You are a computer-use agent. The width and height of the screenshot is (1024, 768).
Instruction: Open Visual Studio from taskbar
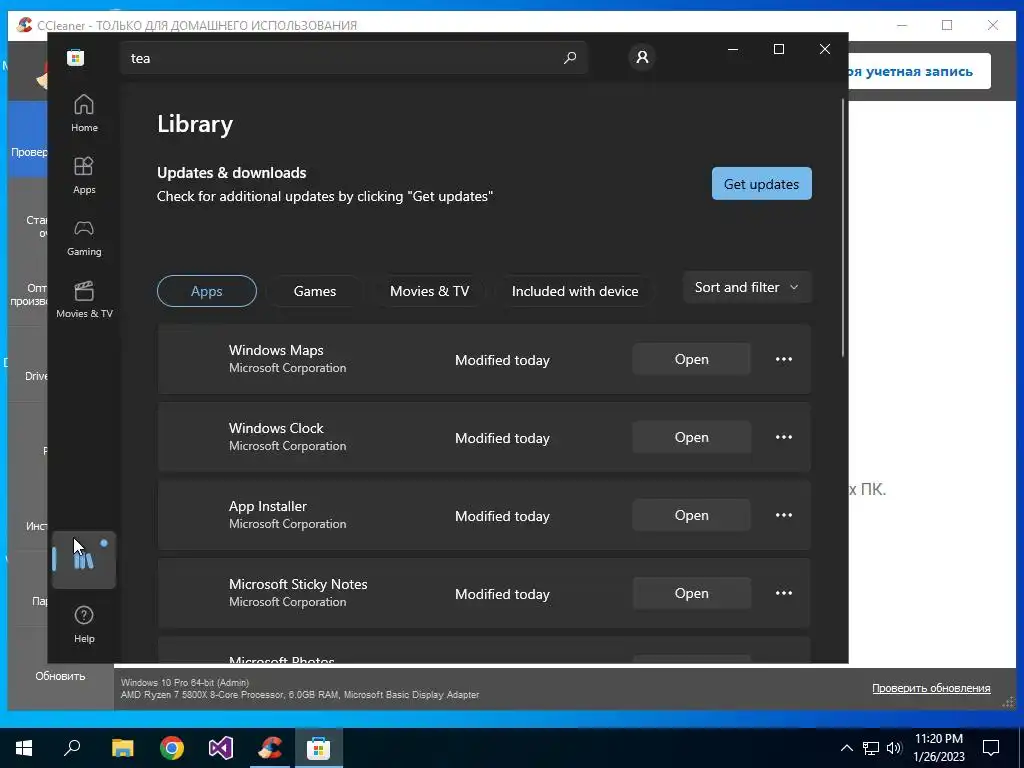pyautogui.click(x=221, y=748)
